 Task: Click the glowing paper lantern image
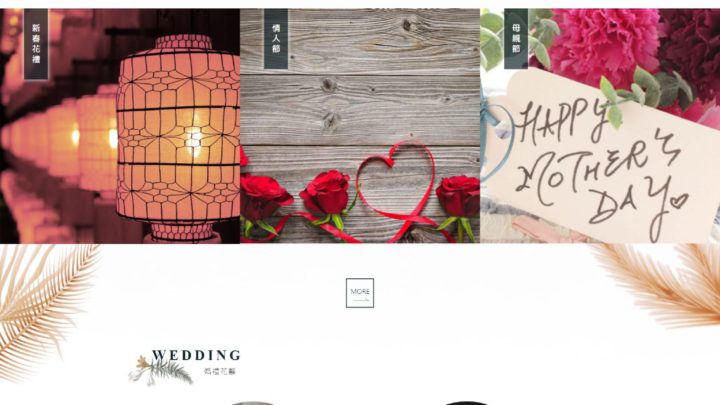[x=178, y=138]
